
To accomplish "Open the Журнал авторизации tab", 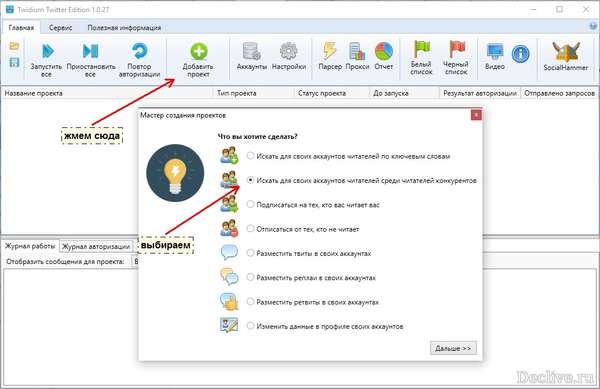I will pyautogui.click(x=96, y=246).
